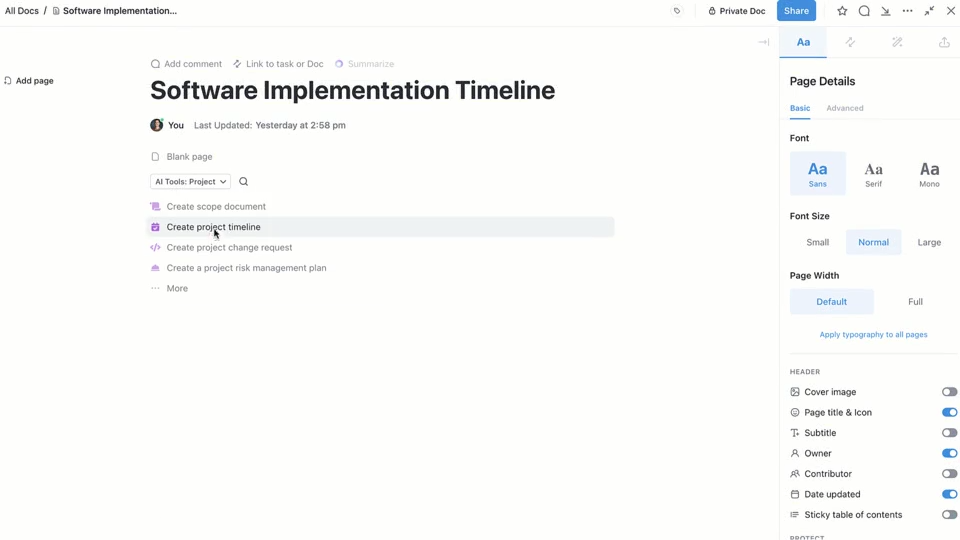Select the Mono font option
Screen dimensions: 960x540
click(929, 174)
